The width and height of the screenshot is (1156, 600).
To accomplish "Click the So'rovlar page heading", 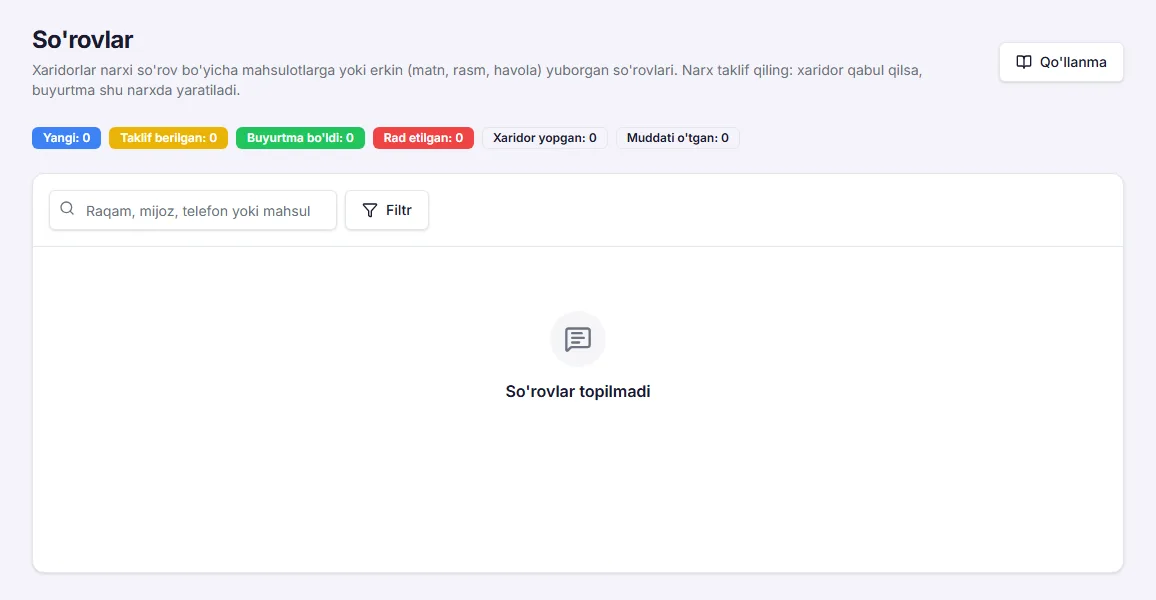I will [83, 40].
